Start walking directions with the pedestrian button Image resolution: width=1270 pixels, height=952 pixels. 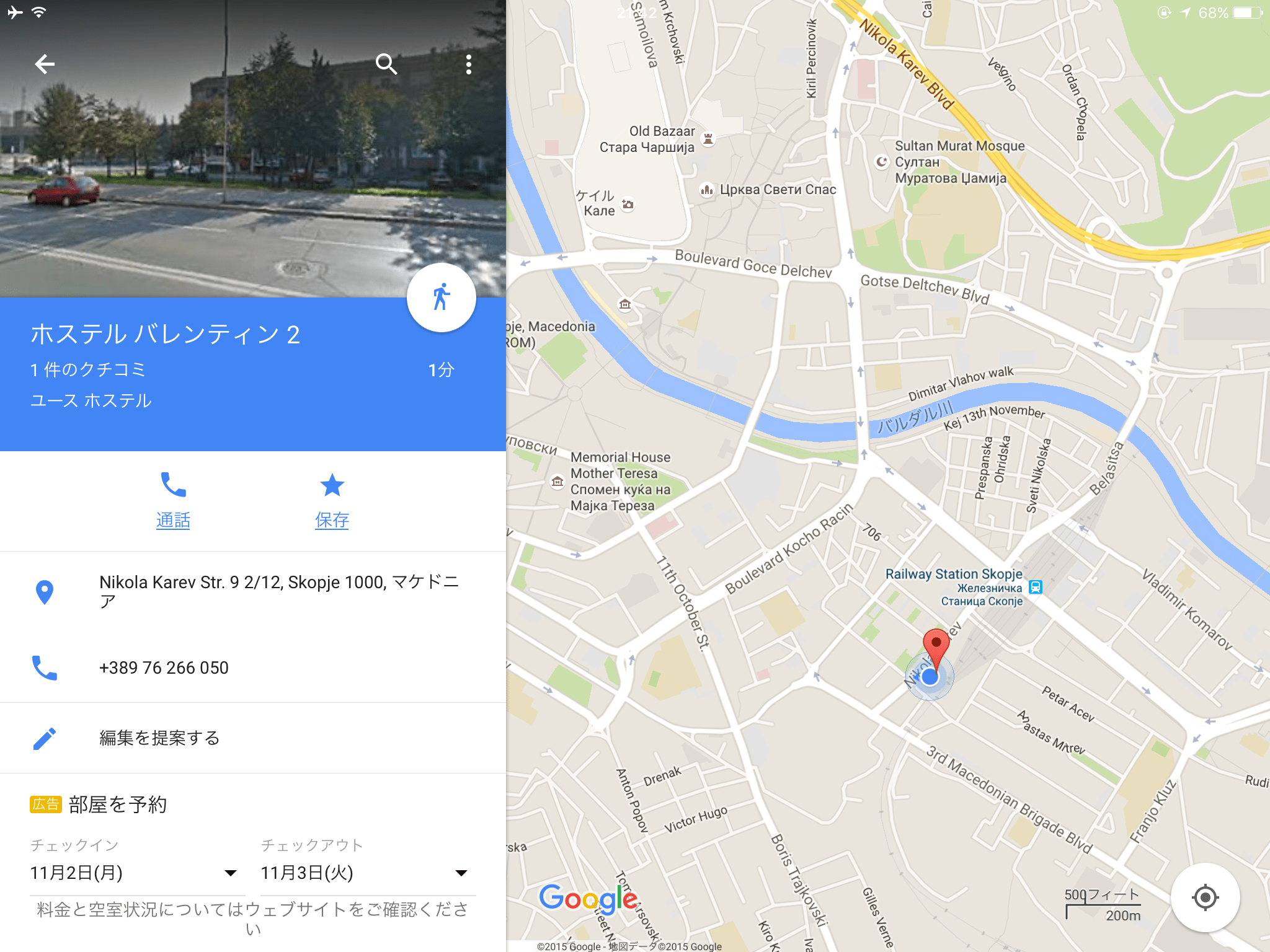[x=441, y=297]
